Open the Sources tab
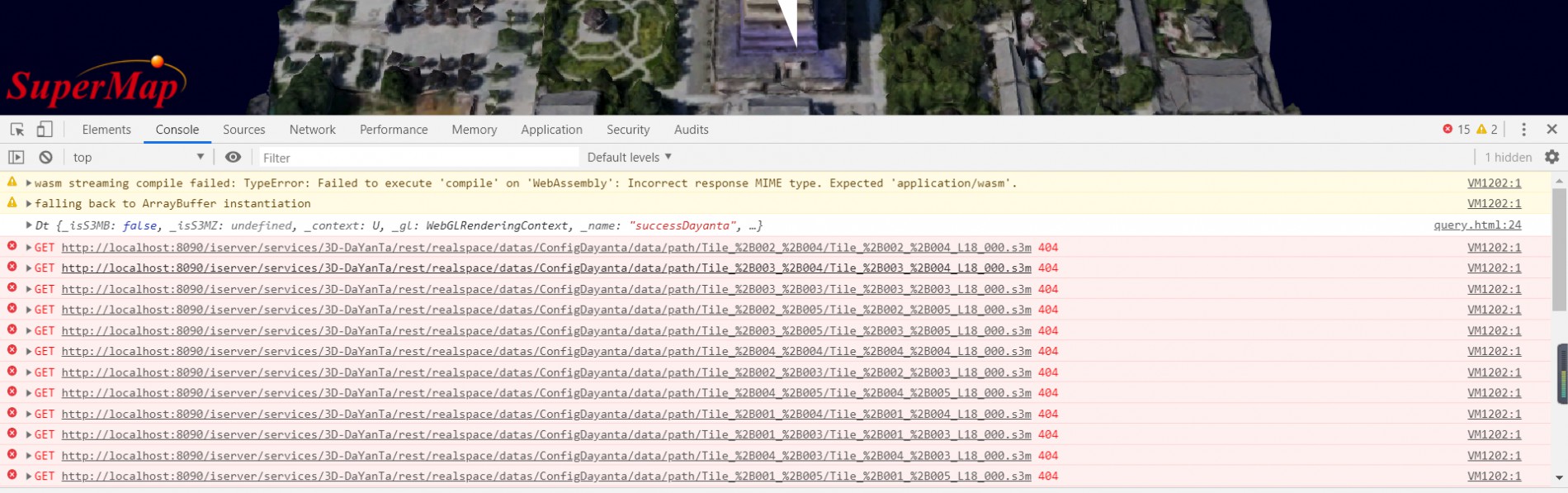Screen dimensions: 1568x493 coord(244,130)
